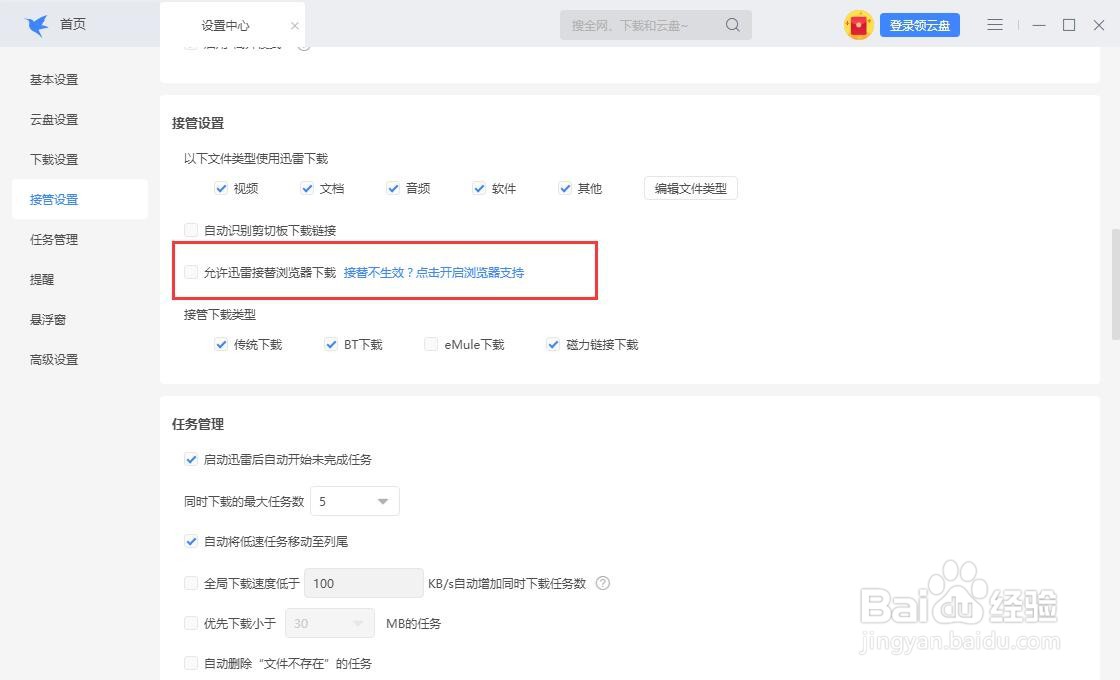Focus the top search box

(x=655, y=25)
